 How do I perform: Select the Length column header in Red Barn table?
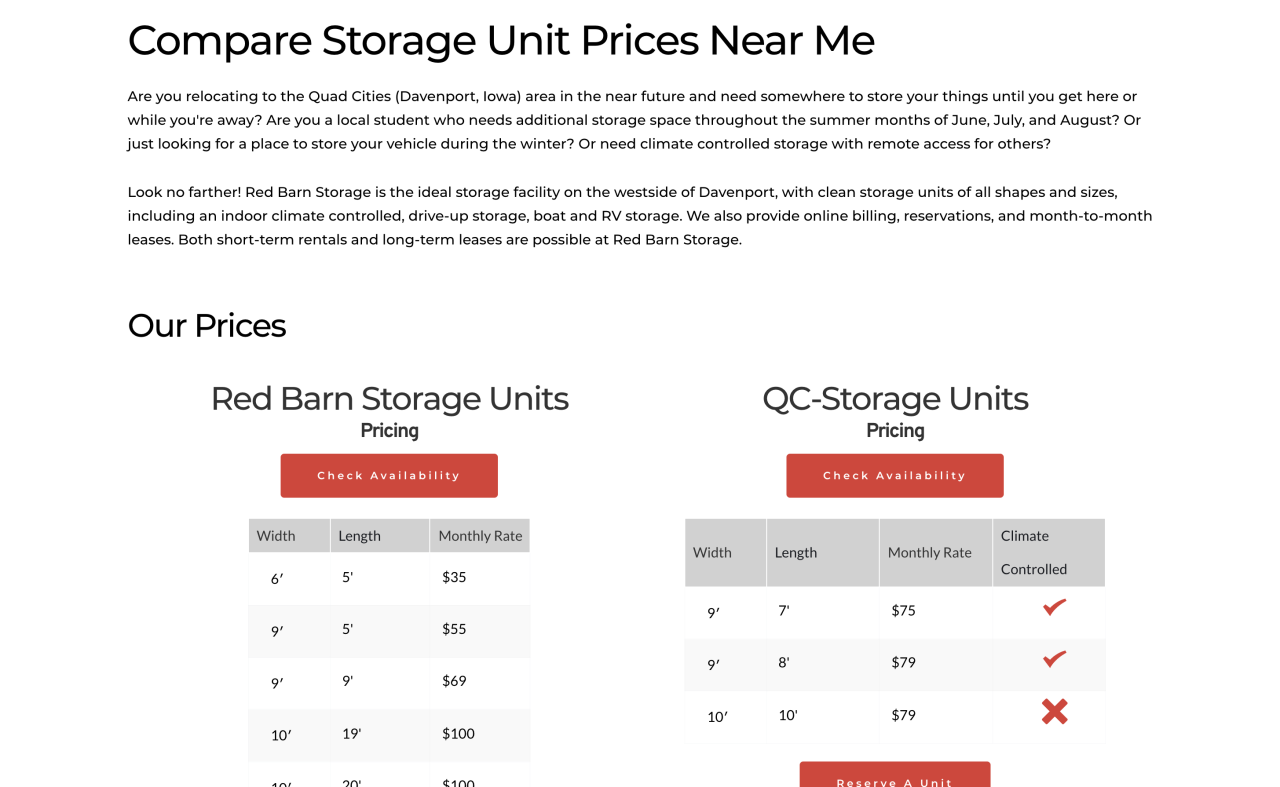pos(360,535)
